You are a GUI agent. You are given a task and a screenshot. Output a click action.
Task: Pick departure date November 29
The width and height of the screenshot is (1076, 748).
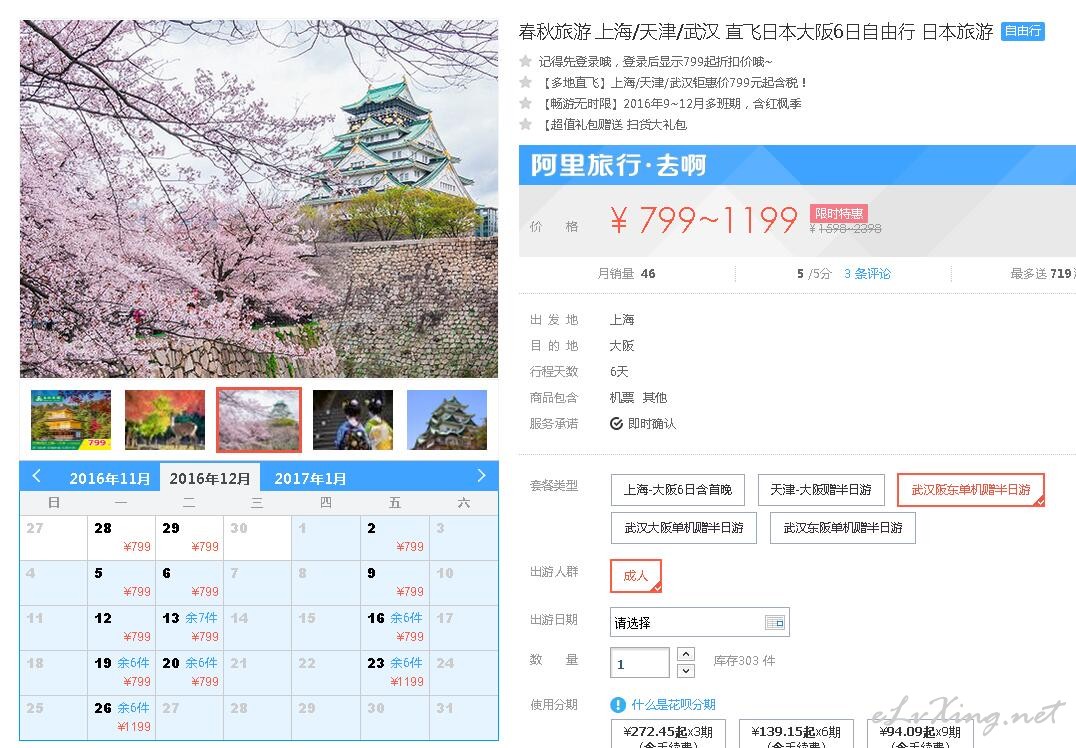pyautogui.click(x=189, y=537)
